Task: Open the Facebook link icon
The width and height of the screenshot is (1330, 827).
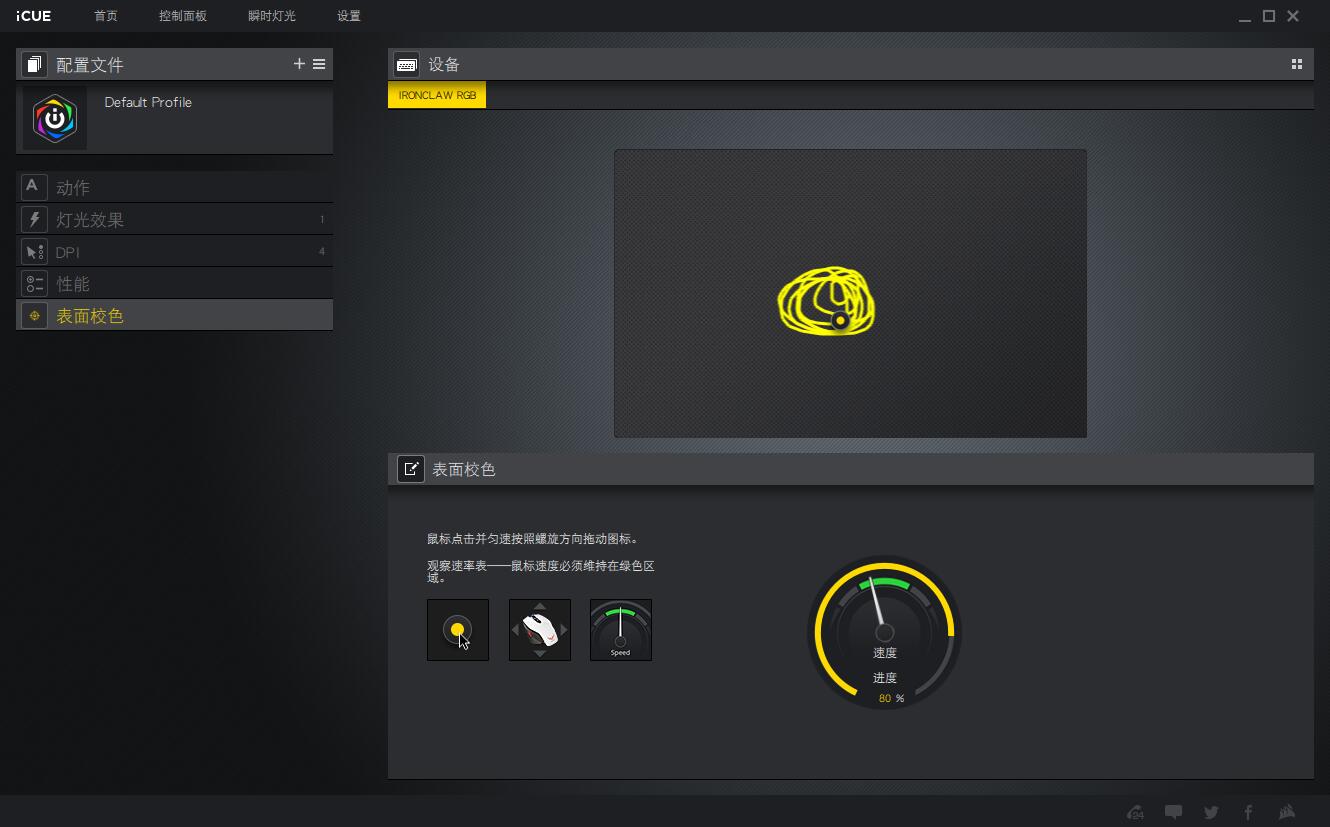Action: coord(1248,812)
